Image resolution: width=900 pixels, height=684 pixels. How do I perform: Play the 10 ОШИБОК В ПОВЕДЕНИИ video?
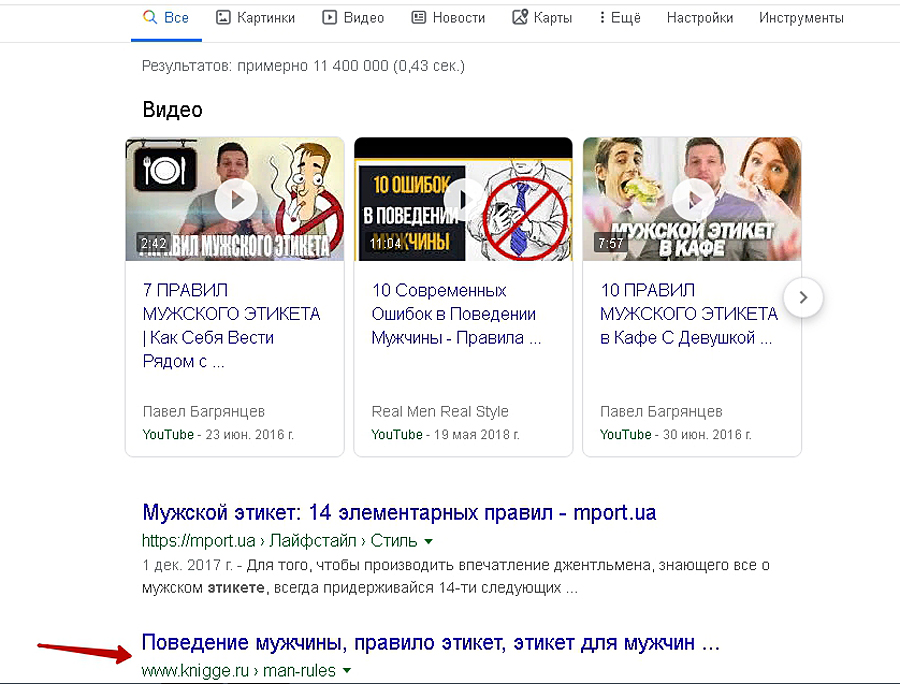[x=464, y=199]
